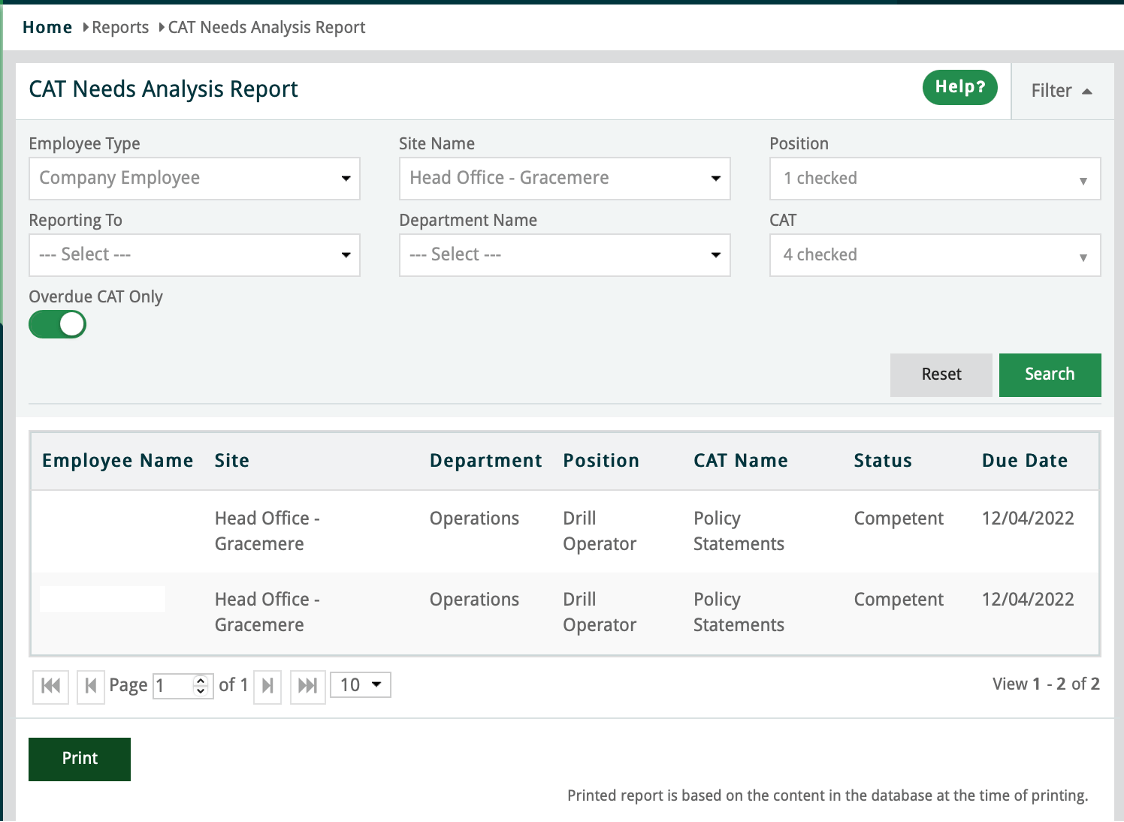Expand the Department Name dropdown

point(564,255)
